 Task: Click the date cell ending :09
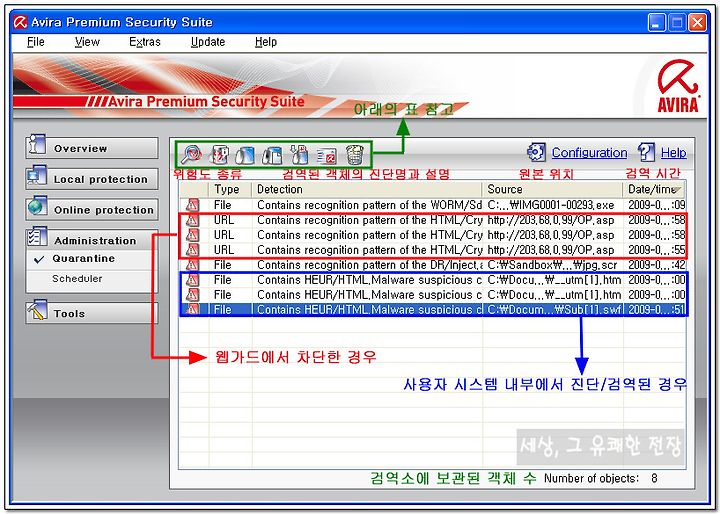point(657,205)
